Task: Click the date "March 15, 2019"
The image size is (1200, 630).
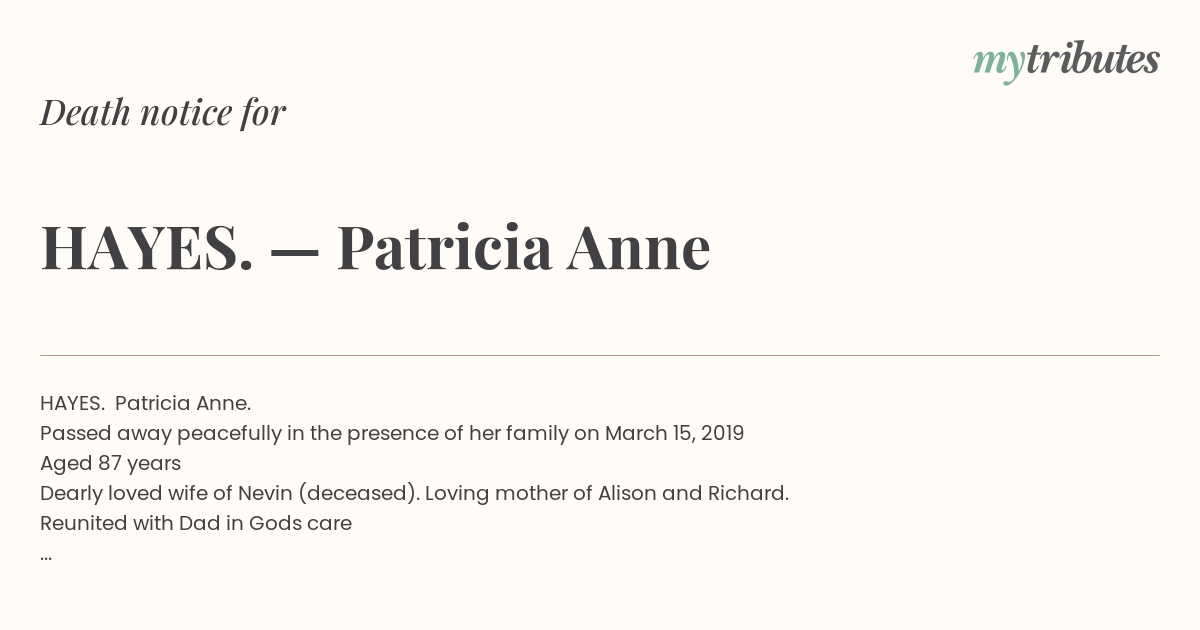Action: [x=675, y=434]
